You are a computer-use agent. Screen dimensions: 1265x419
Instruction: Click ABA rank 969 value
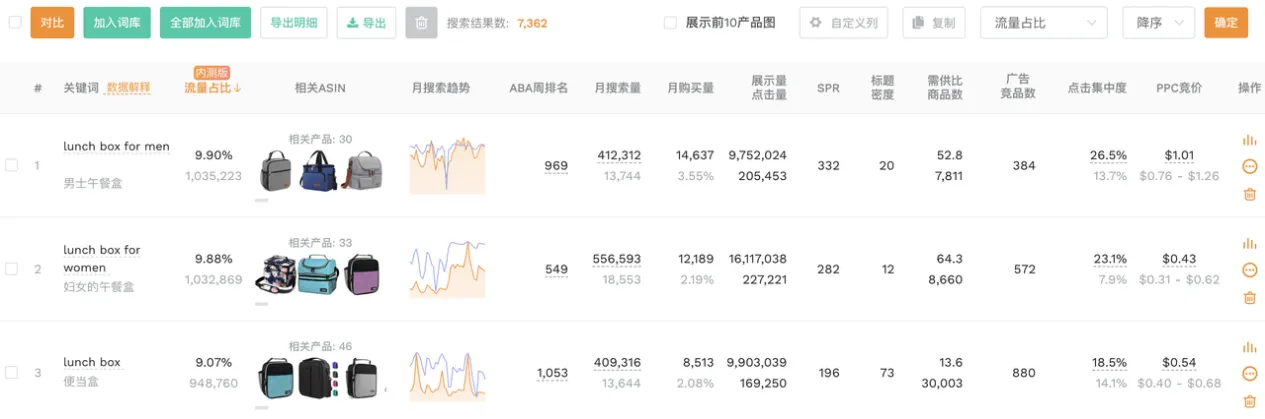click(556, 166)
